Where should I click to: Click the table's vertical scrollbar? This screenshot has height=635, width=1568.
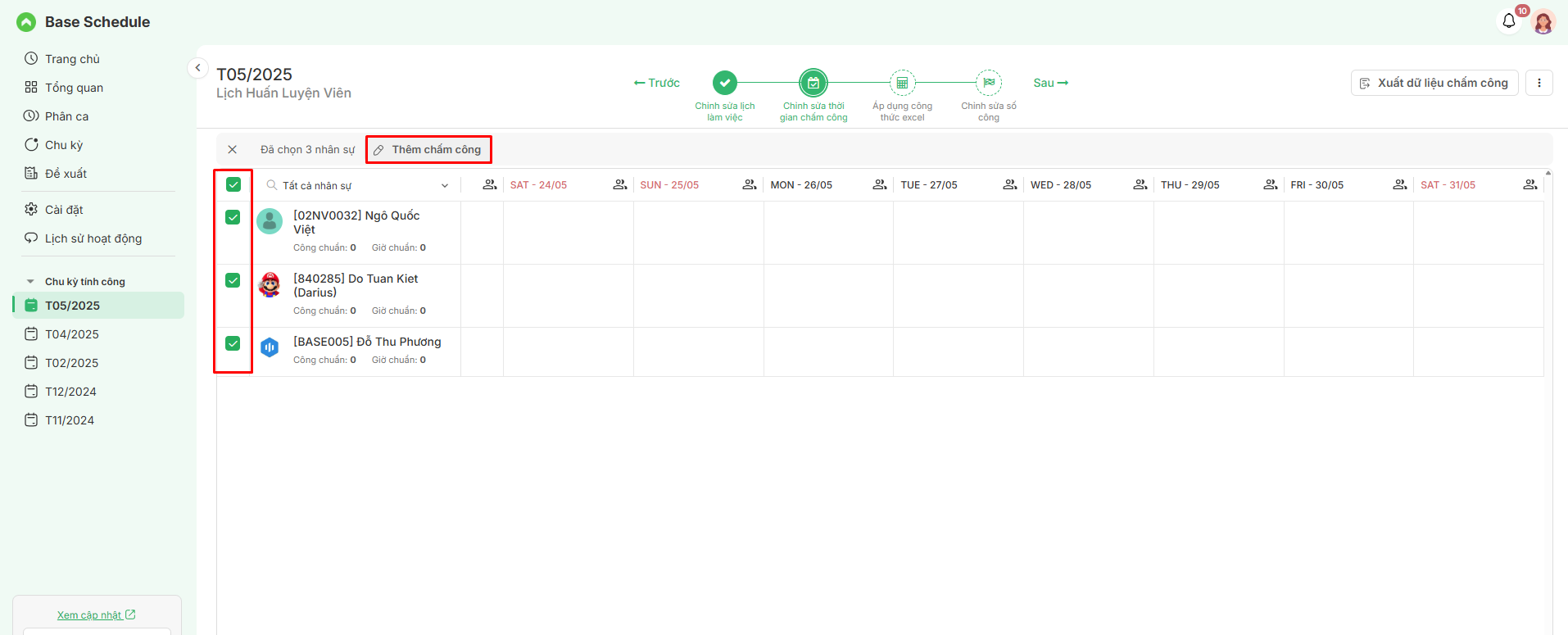pyautogui.click(x=1548, y=401)
